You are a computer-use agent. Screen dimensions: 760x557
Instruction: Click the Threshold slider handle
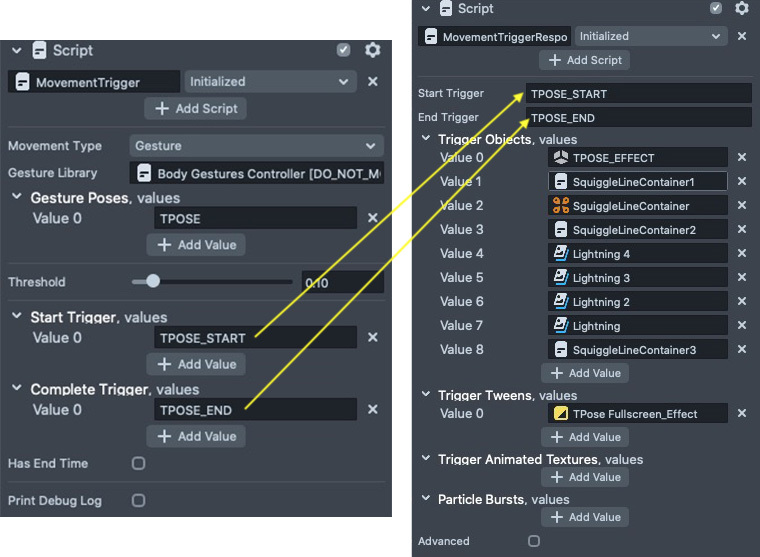(x=153, y=281)
